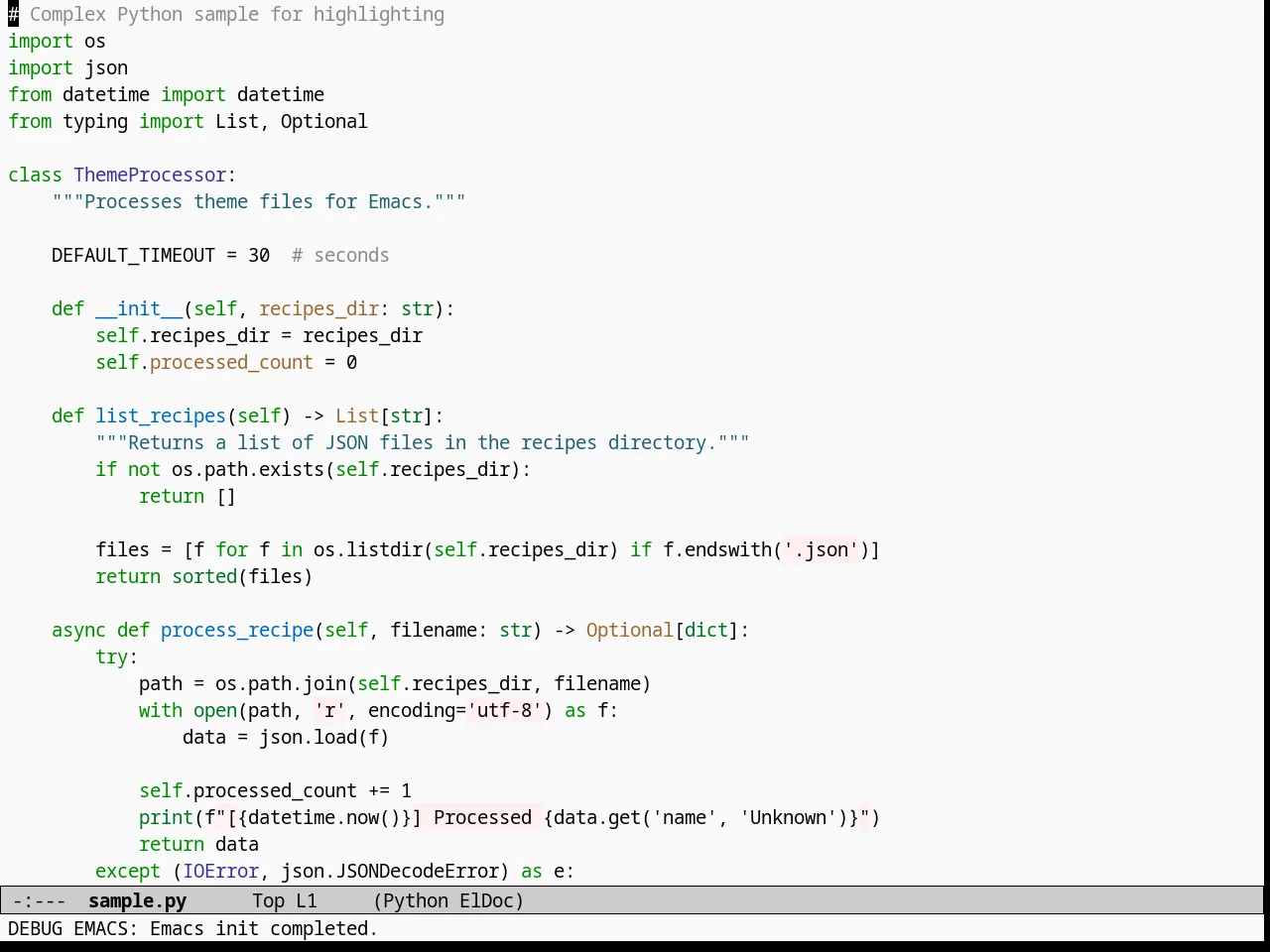Viewport: 1270px width, 952px height.
Task: Click the L1 line number indicator
Action: 307,900
